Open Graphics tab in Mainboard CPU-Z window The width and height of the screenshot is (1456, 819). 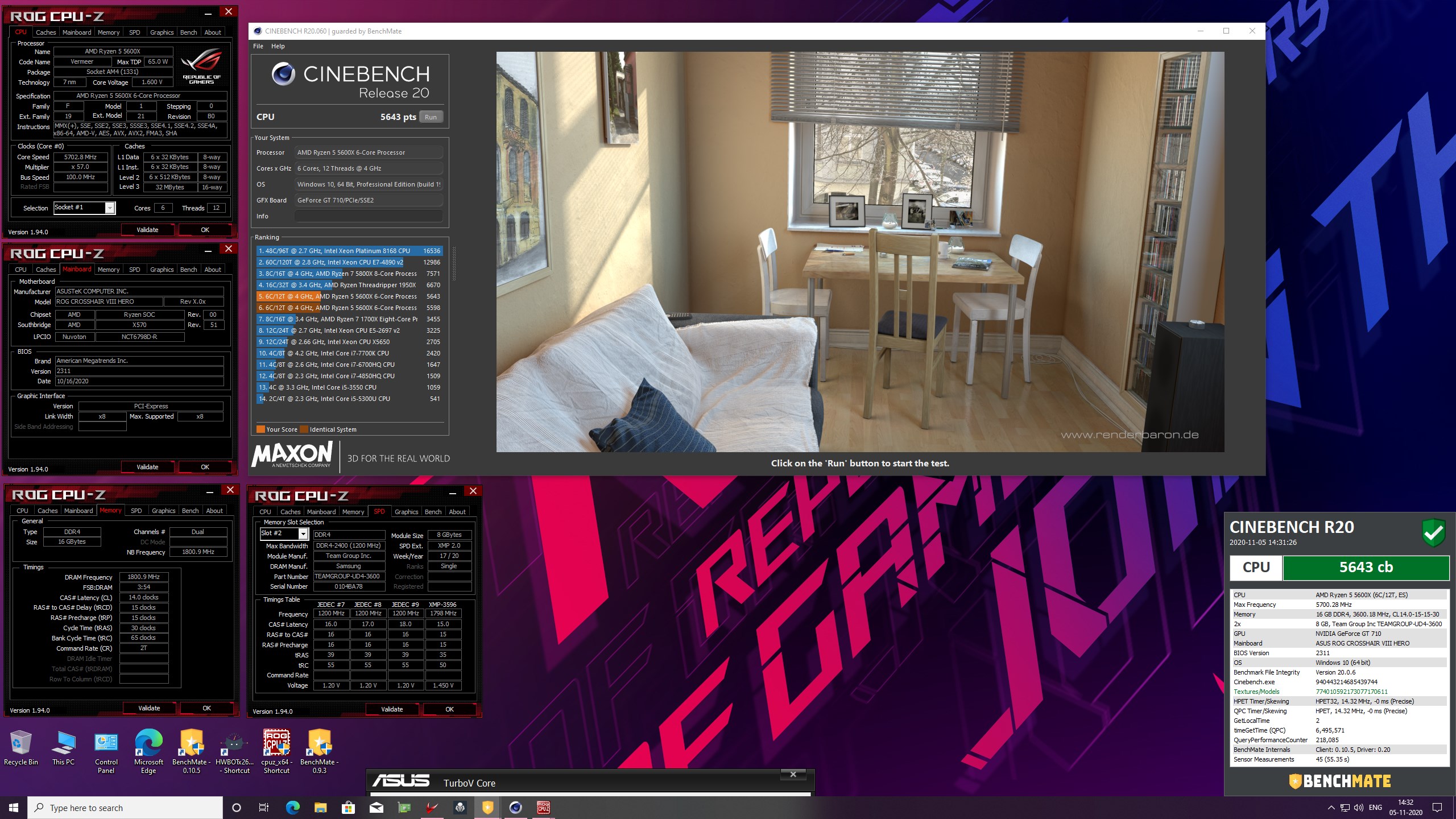tap(162, 270)
